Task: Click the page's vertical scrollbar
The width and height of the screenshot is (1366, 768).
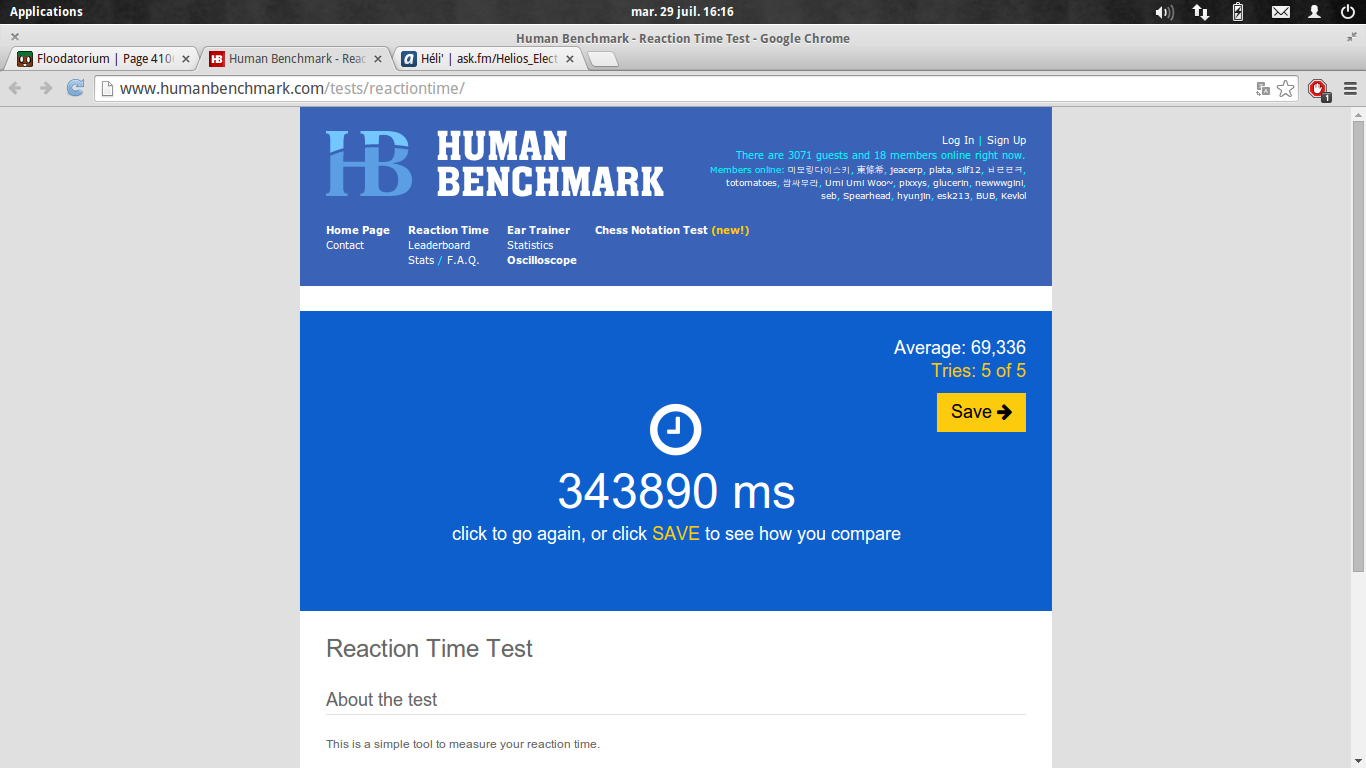Action: click(x=1358, y=340)
